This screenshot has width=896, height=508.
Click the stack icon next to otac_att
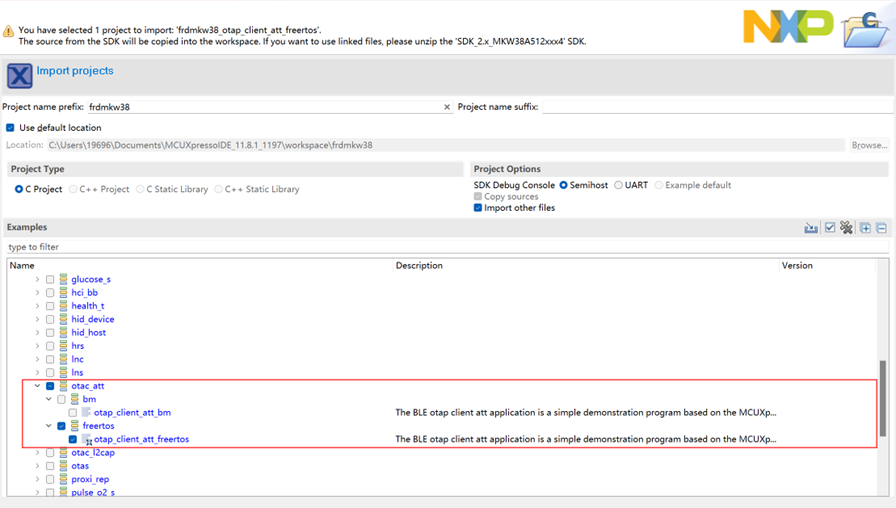point(63,386)
